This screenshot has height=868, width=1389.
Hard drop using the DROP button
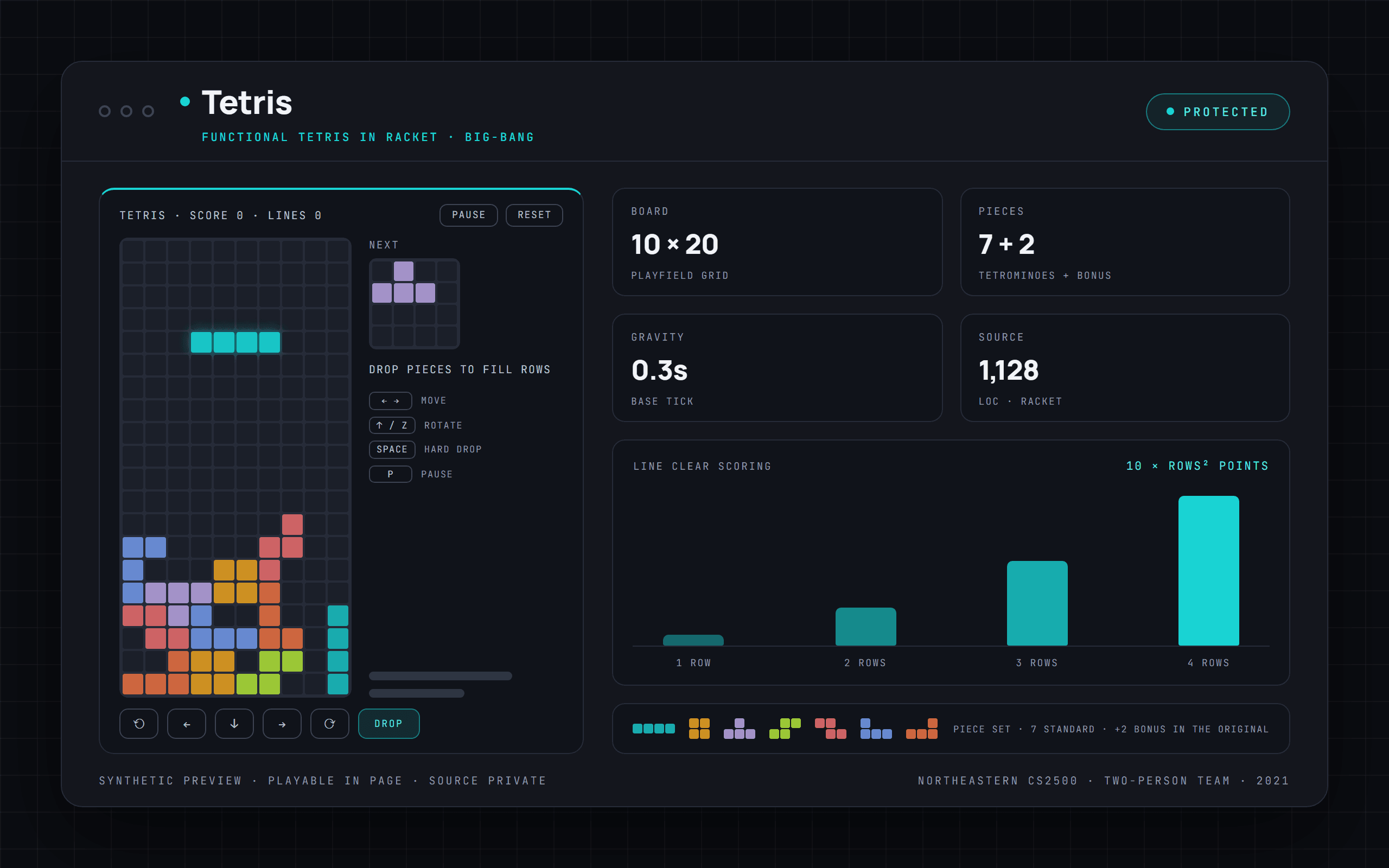tap(388, 723)
